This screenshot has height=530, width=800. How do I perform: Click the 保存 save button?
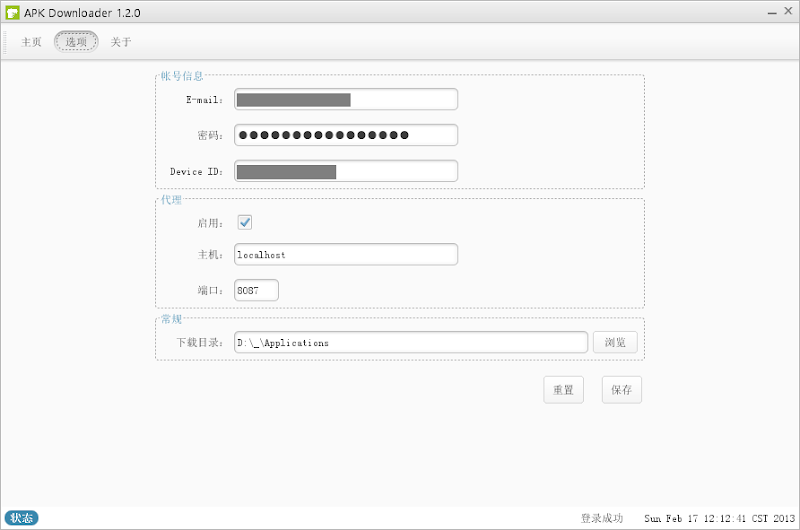[x=621, y=390]
